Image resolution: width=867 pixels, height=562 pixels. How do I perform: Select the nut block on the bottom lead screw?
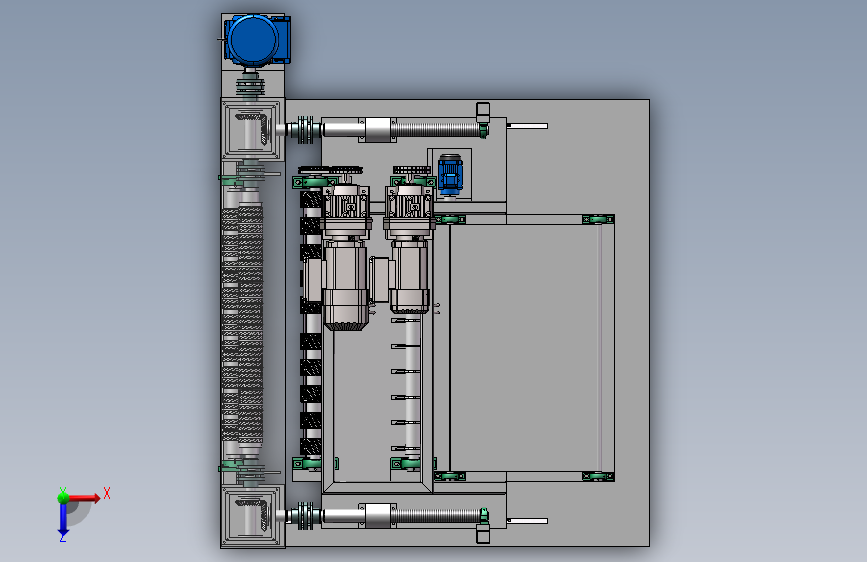coord(377,516)
